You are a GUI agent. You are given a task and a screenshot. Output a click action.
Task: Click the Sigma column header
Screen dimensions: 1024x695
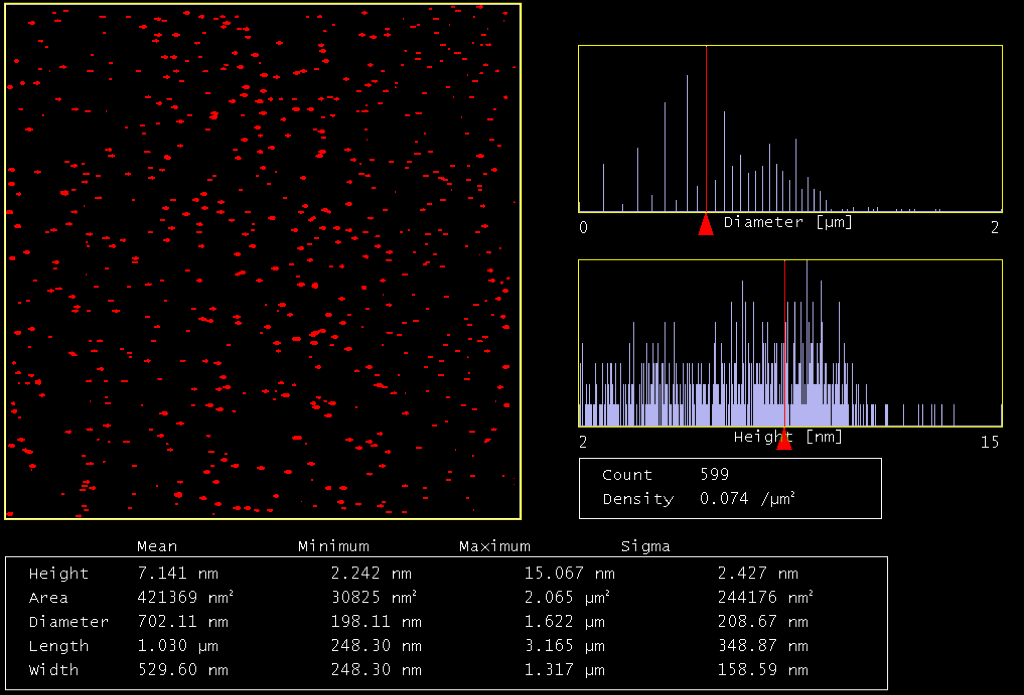pos(645,546)
